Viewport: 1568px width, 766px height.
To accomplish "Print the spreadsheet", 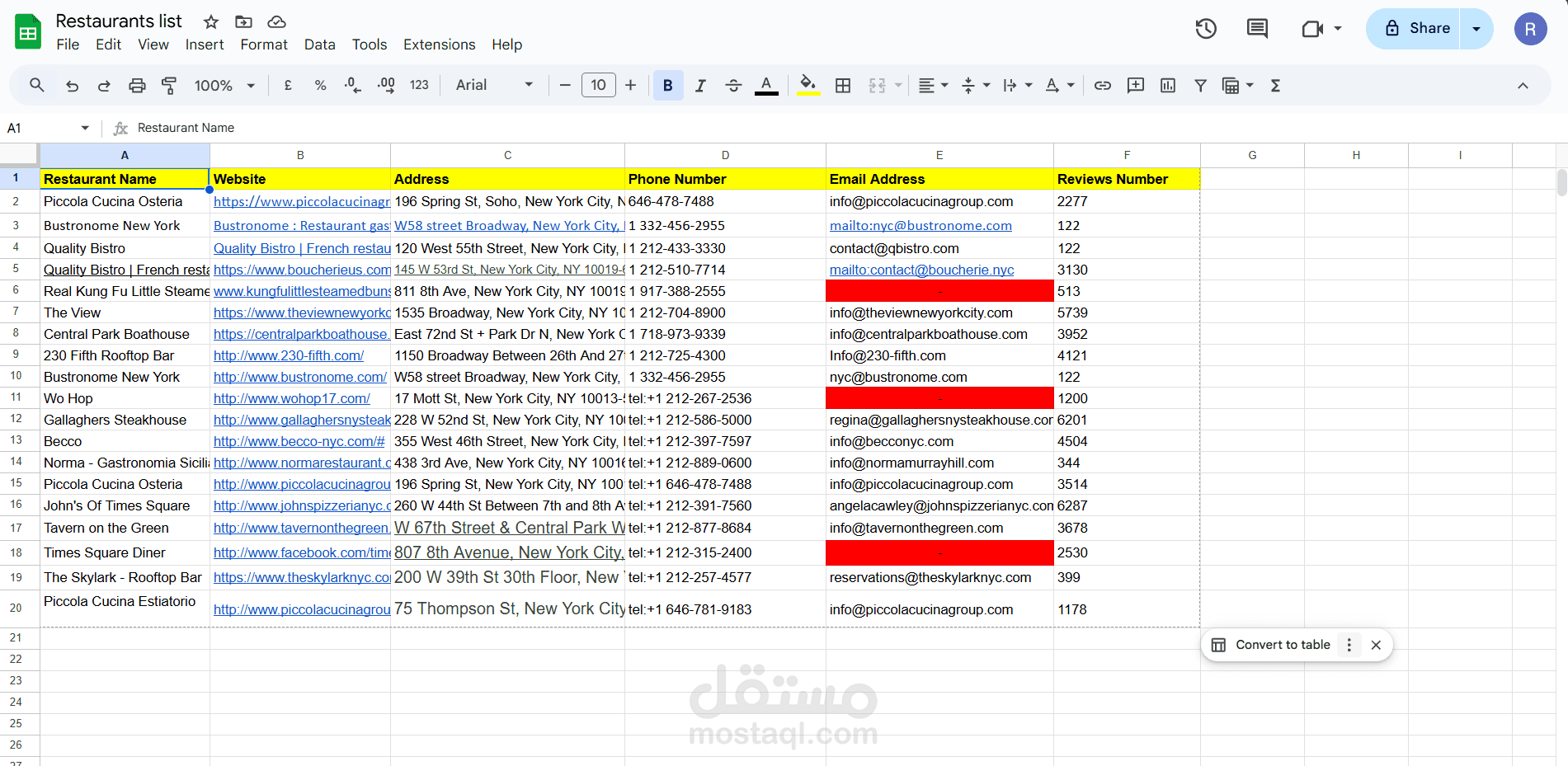I will (137, 85).
